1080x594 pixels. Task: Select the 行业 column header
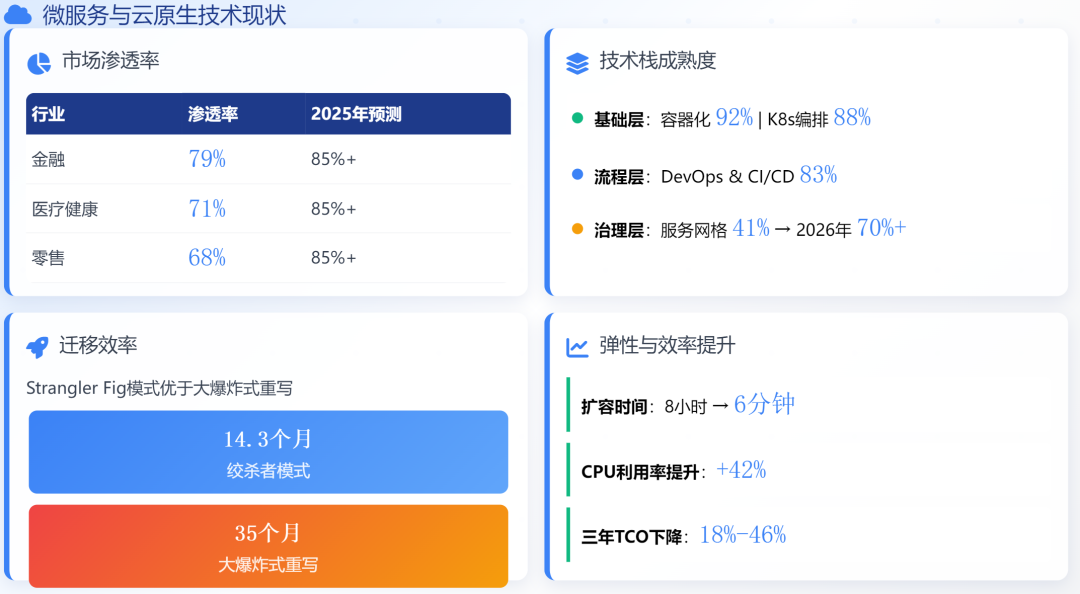[x=48, y=114]
